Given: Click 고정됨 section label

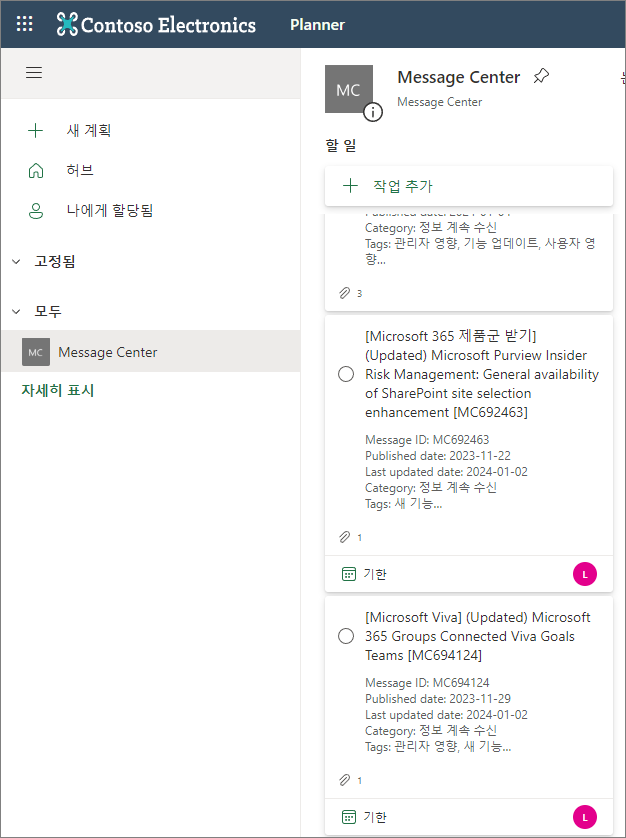Looking at the screenshot, I should point(55,262).
